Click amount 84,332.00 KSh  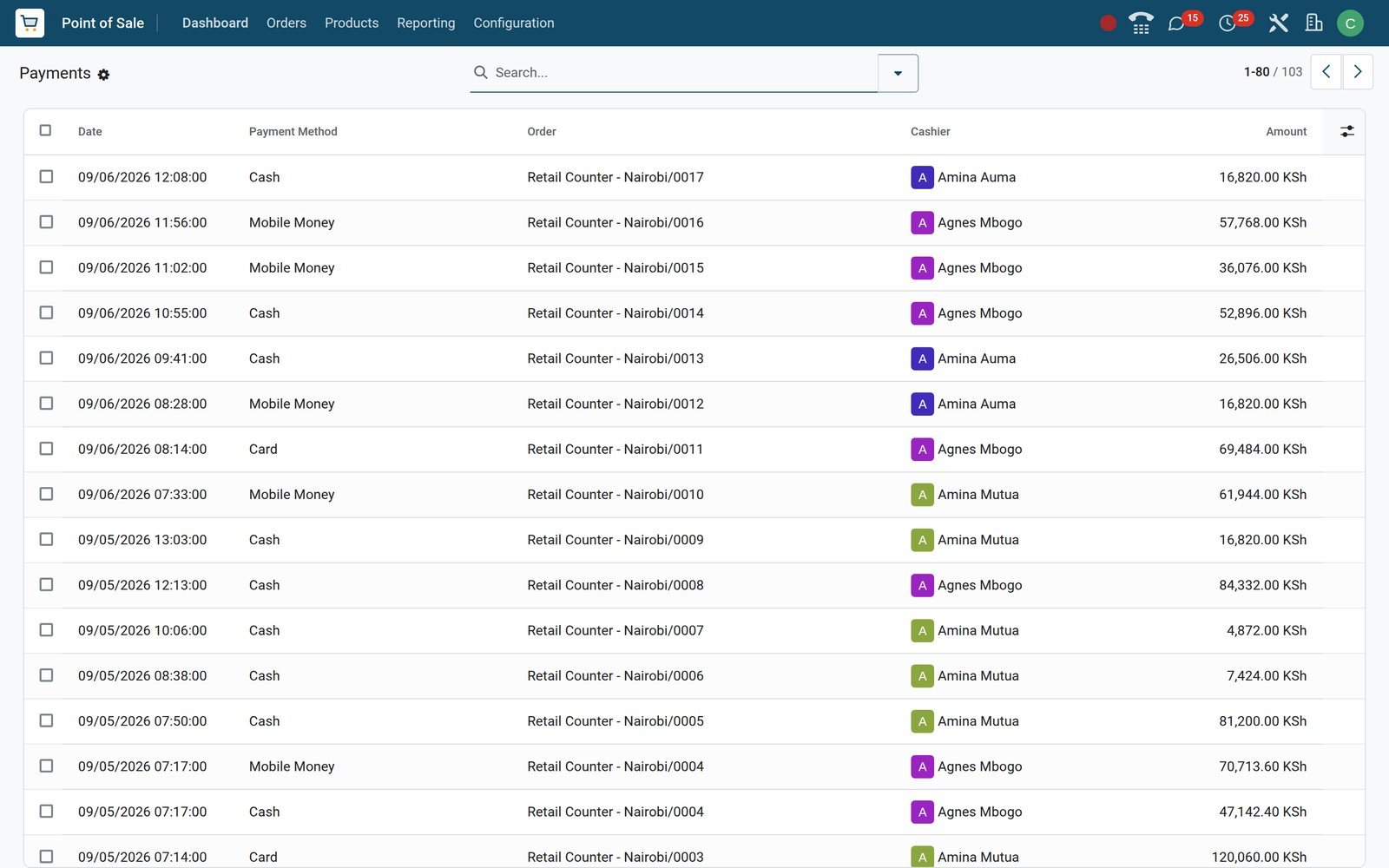coord(1262,586)
